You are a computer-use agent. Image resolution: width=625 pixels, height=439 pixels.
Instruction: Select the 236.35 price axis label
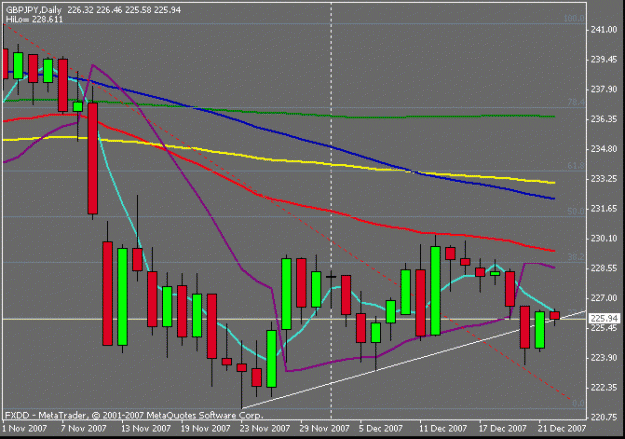[603, 119]
